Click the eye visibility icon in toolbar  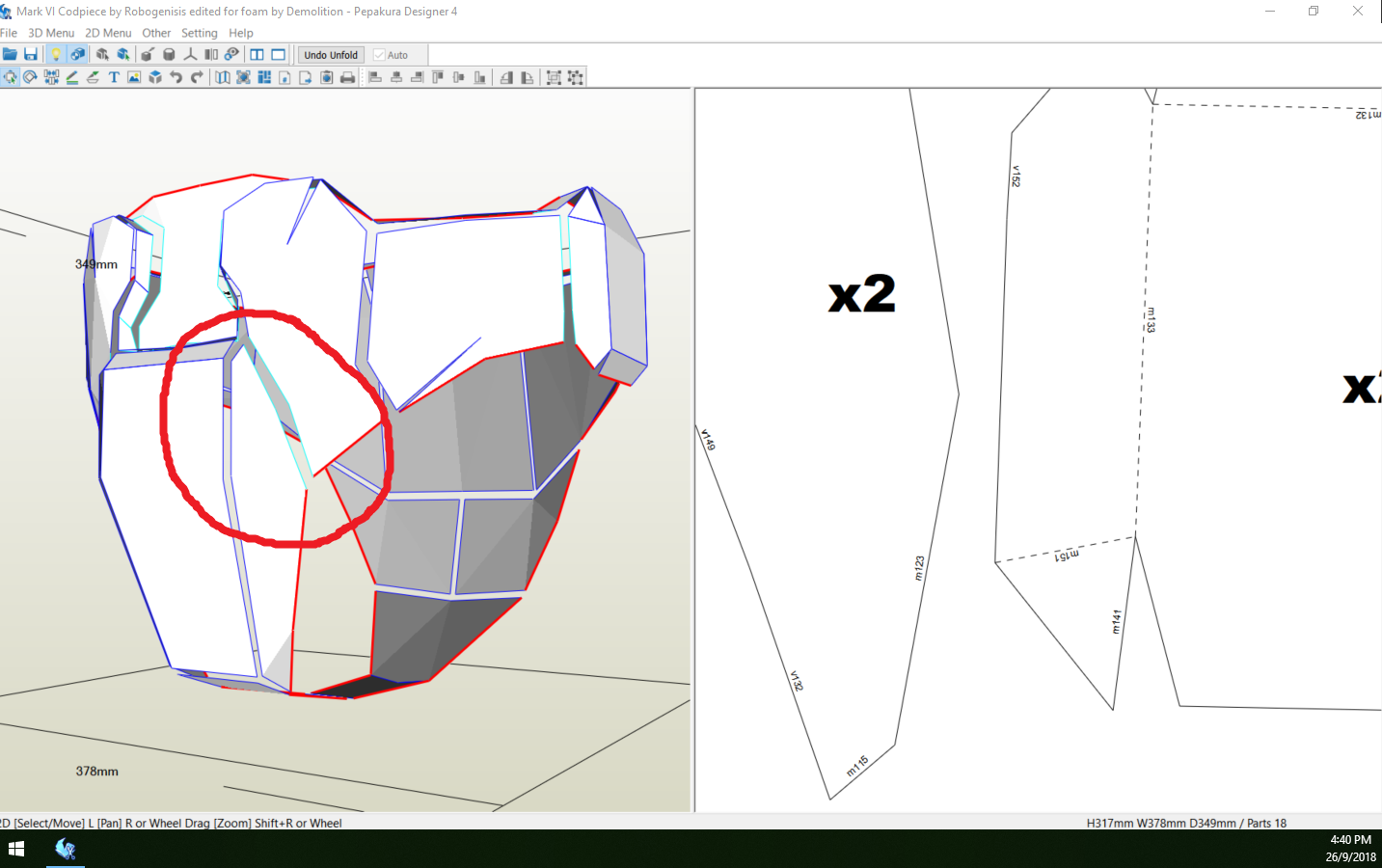[x=231, y=54]
